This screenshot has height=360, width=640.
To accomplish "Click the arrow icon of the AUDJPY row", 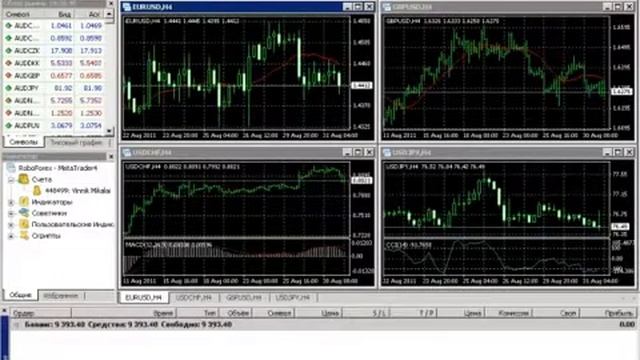I will 8,88.
